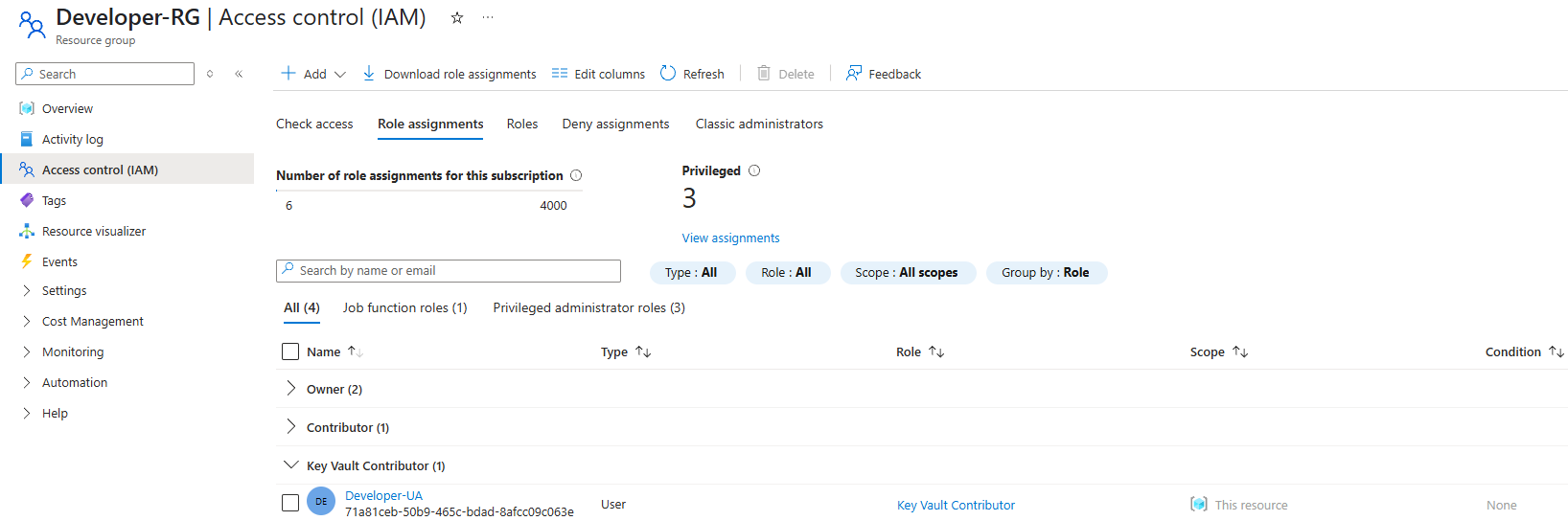This screenshot has height=521, width=1568.
Task: Click the Refresh circular arrow icon
Action: click(x=668, y=73)
